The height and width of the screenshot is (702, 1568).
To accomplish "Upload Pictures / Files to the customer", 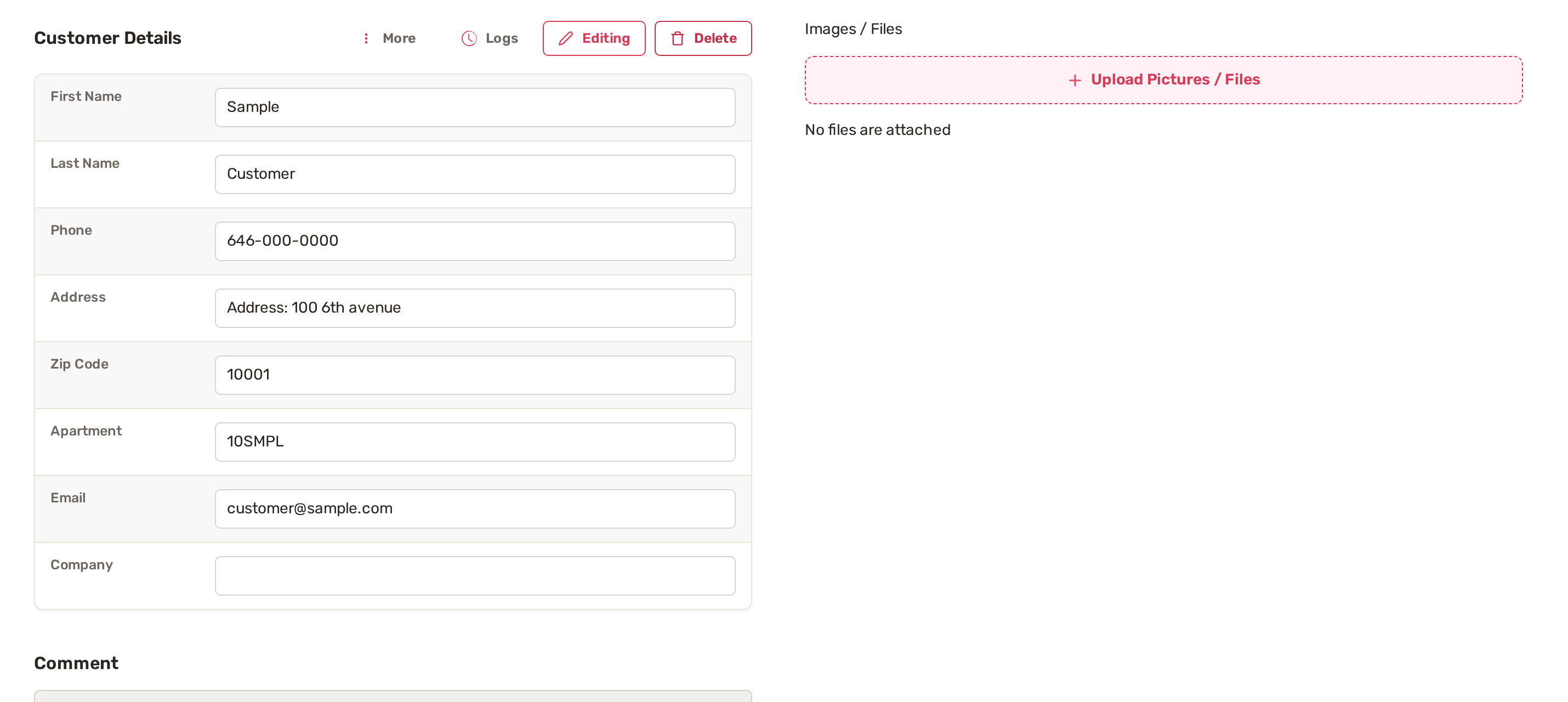I will pos(1163,81).
